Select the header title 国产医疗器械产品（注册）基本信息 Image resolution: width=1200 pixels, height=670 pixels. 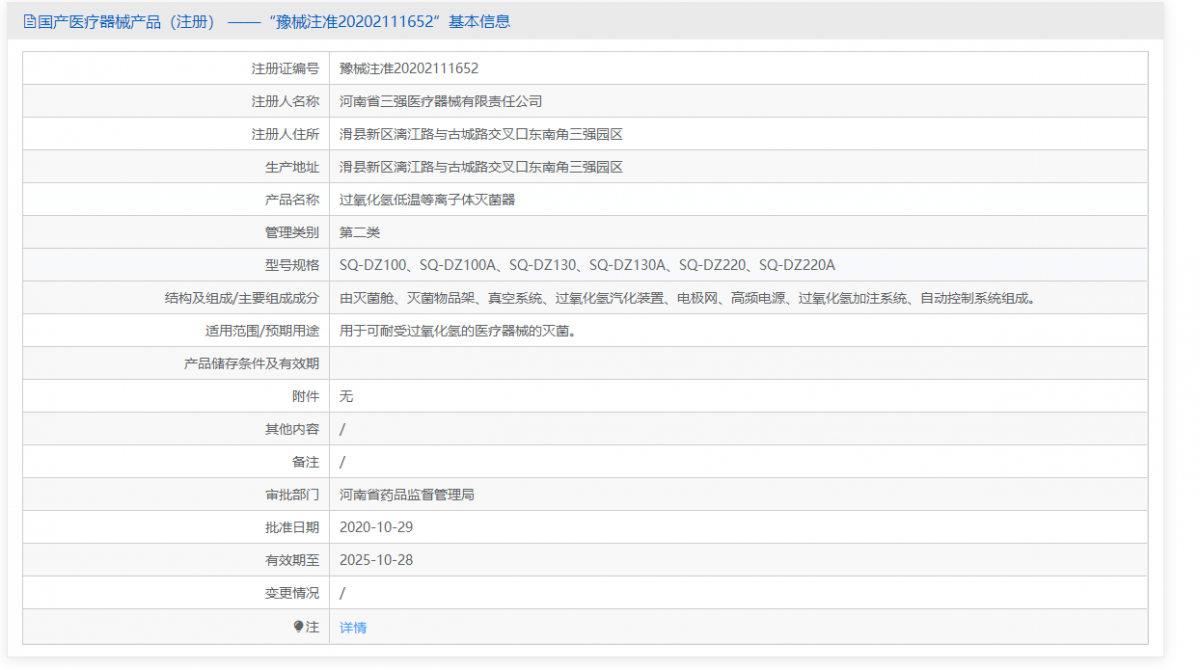(265, 21)
